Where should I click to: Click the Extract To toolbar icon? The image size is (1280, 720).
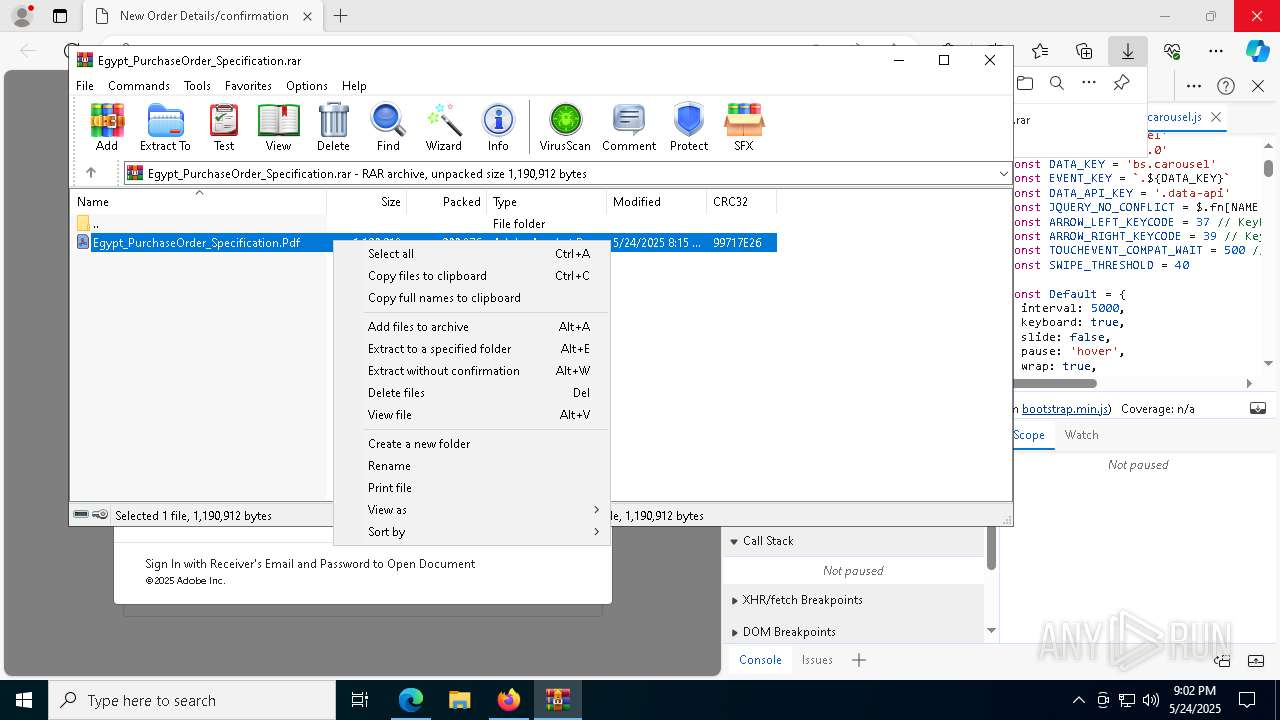click(165, 127)
